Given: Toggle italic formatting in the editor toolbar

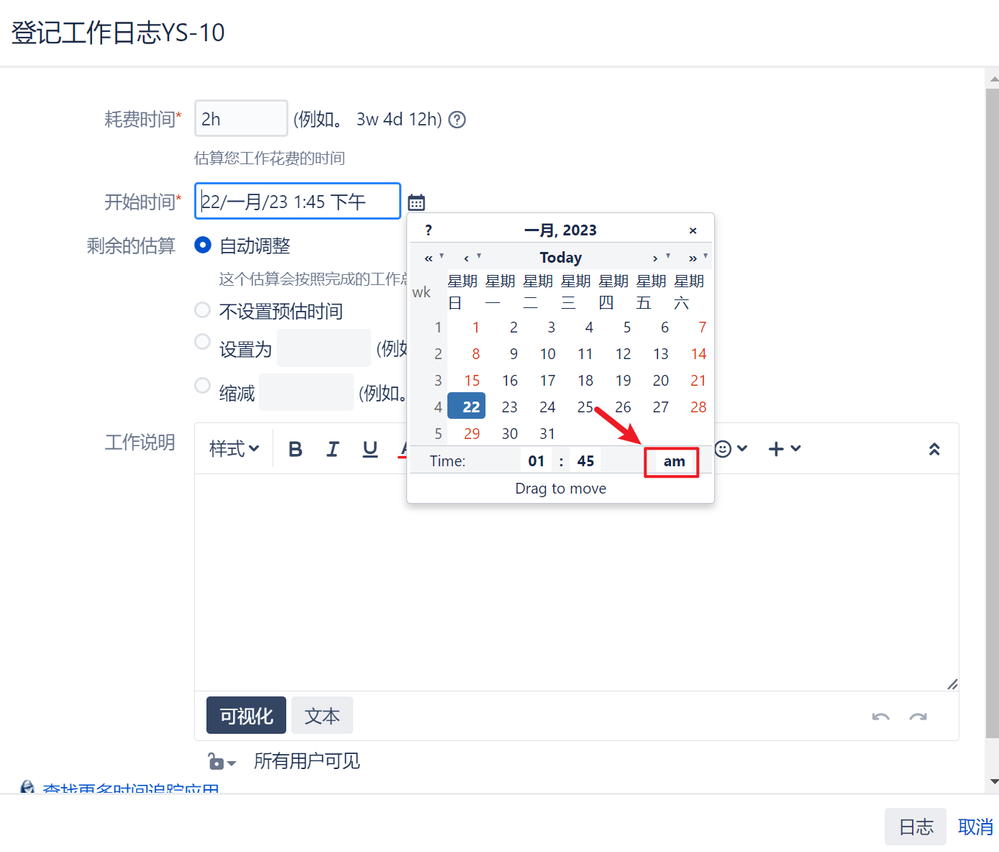Looking at the screenshot, I should [332, 449].
